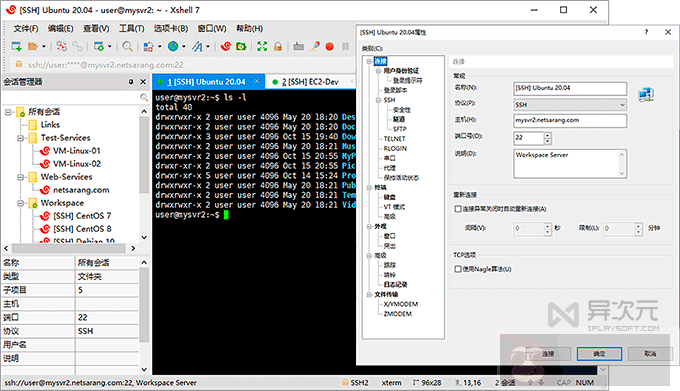Click the search magnifier in session manager
Image resolution: width=680 pixels, height=391 pixels.
point(144,98)
